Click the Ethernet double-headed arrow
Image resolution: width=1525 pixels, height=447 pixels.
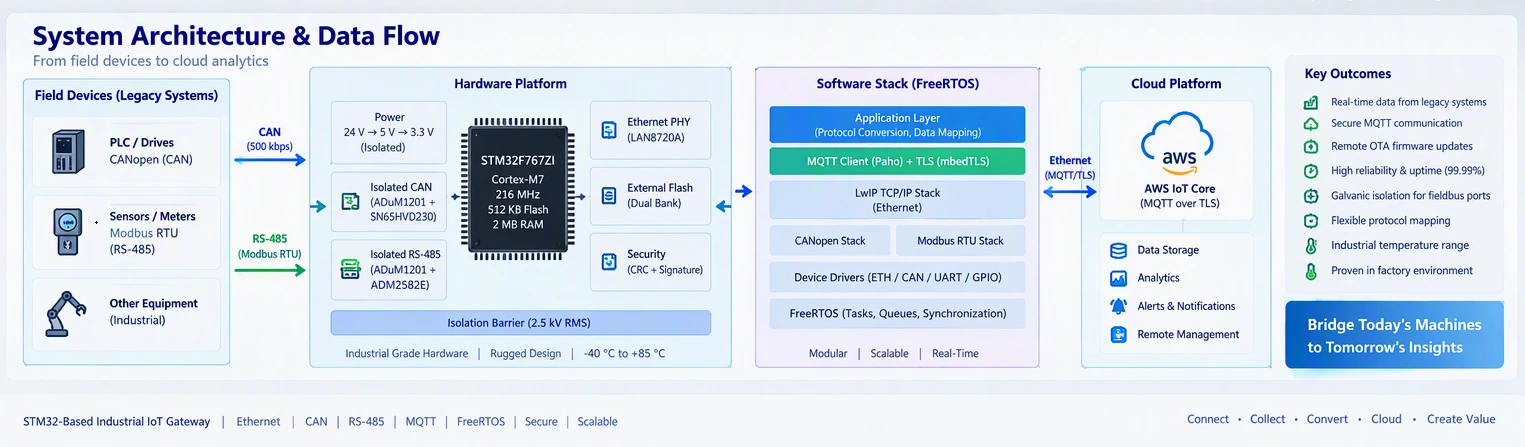[1069, 192]
